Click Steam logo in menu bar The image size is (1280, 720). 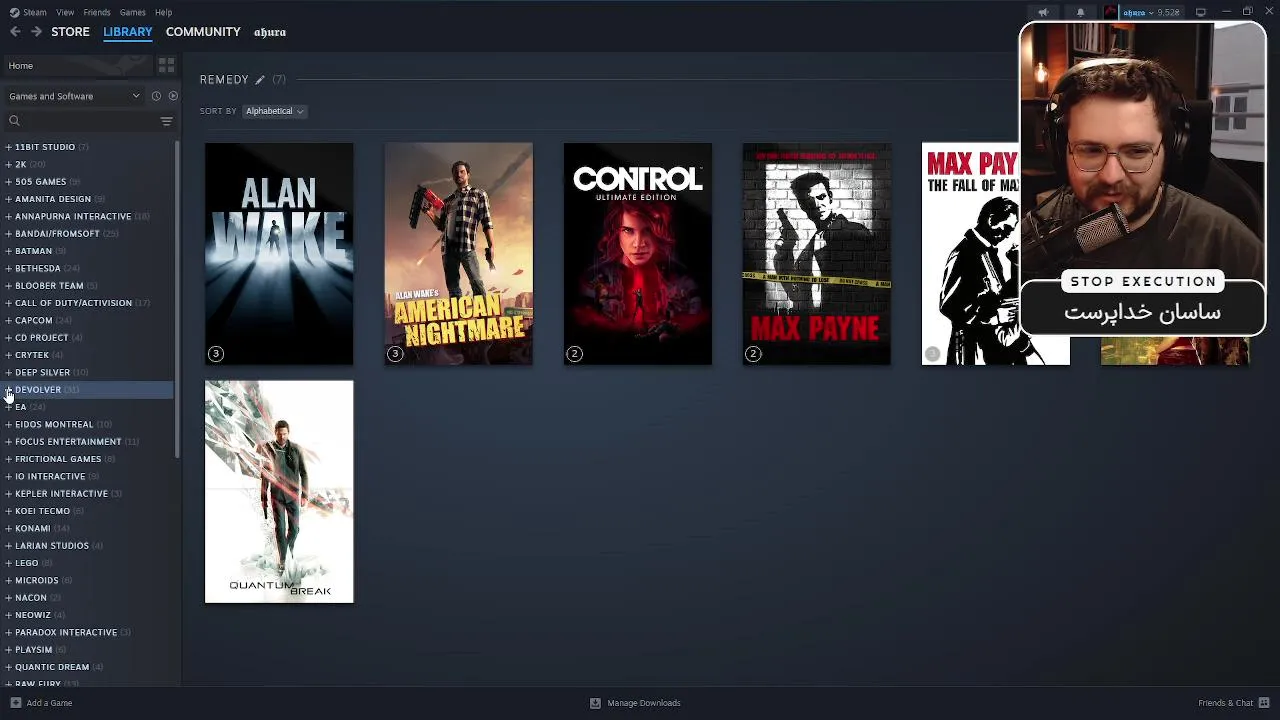click(x=14, y=12)
